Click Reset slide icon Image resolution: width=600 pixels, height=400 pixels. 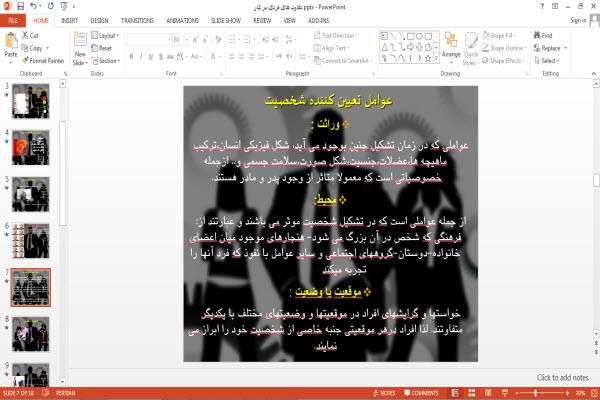point(95,48)
